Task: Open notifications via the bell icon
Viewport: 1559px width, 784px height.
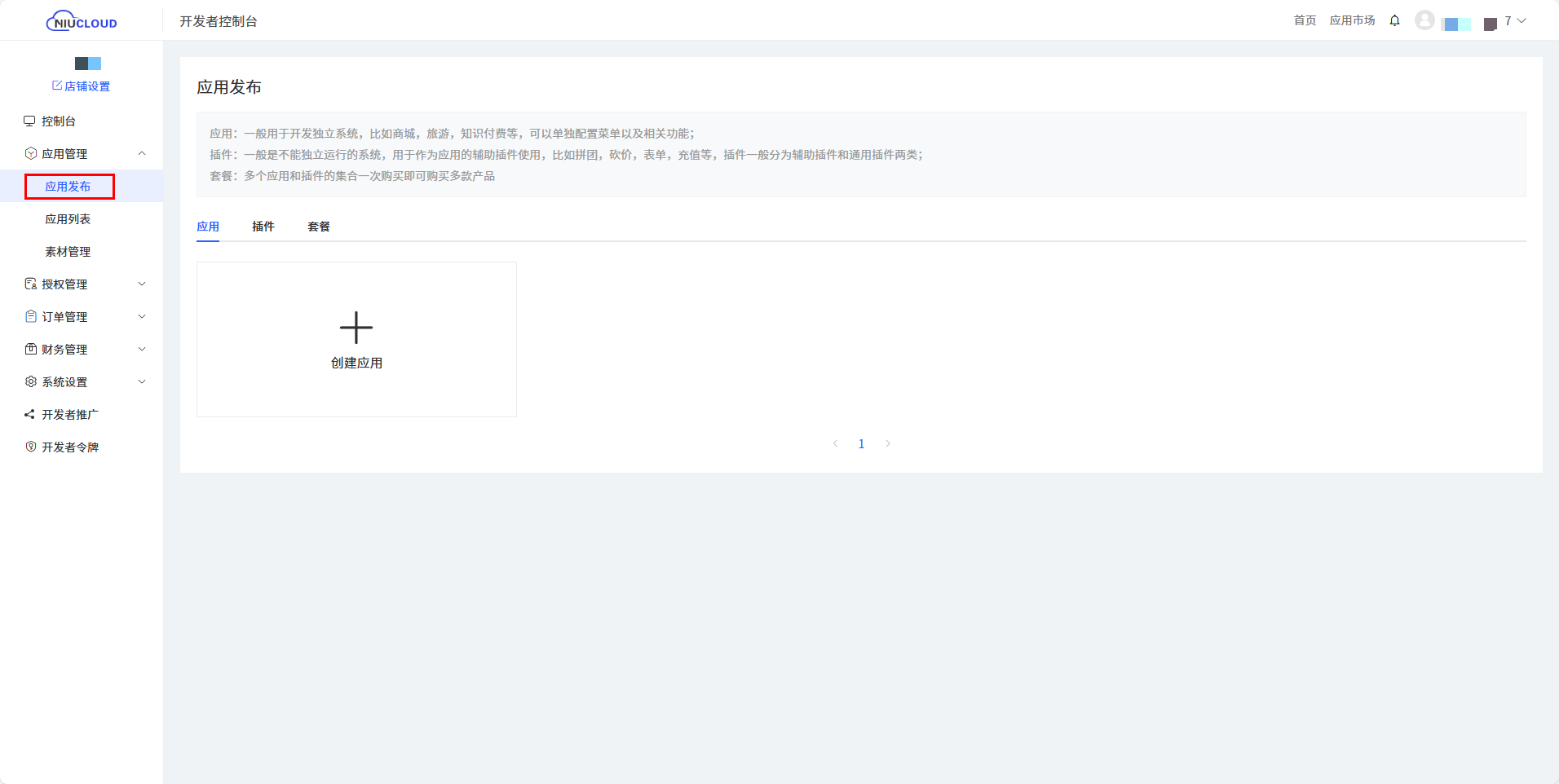Action: pos(1394,20)
